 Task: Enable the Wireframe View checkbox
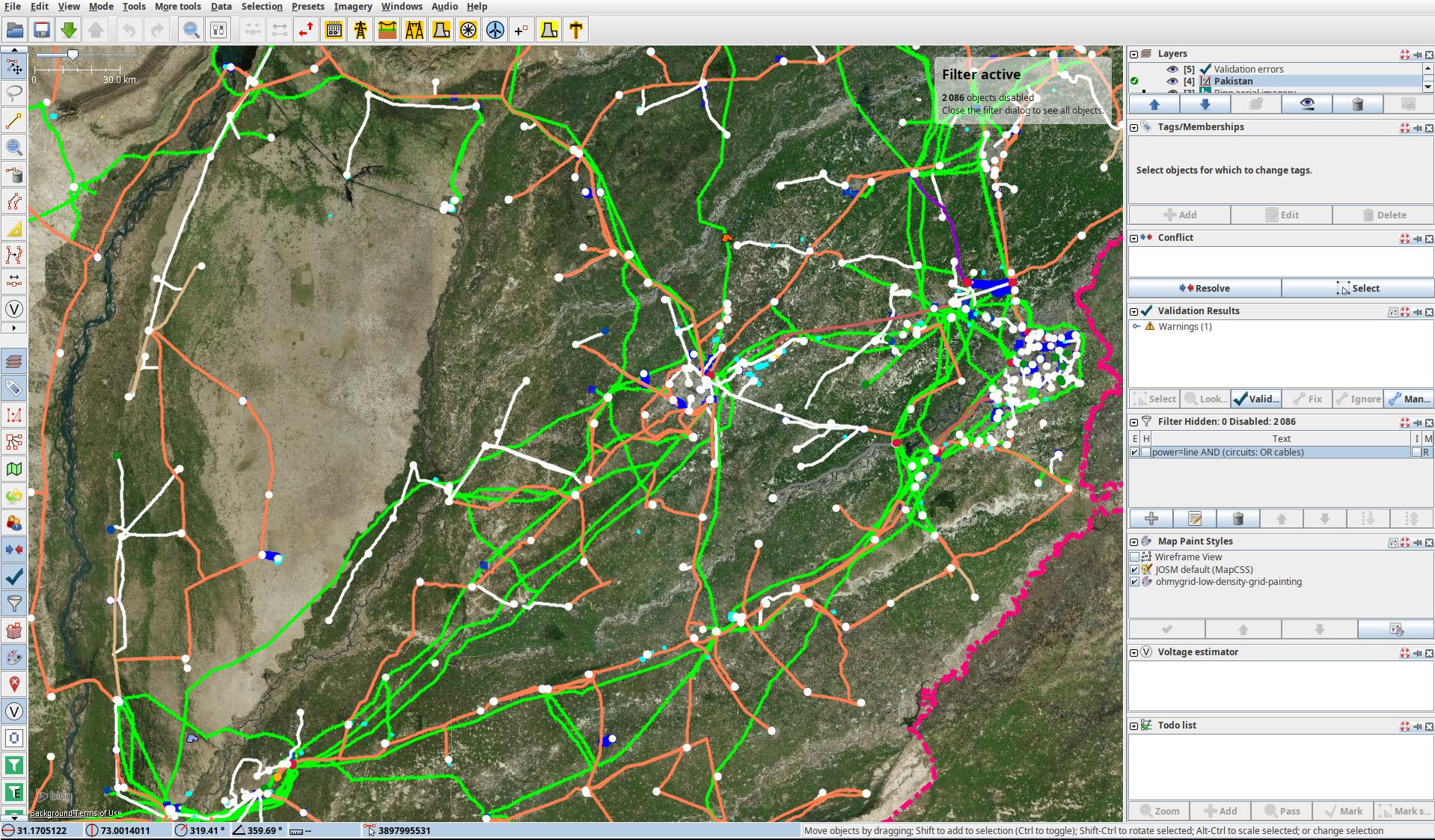click(1135, 557)
